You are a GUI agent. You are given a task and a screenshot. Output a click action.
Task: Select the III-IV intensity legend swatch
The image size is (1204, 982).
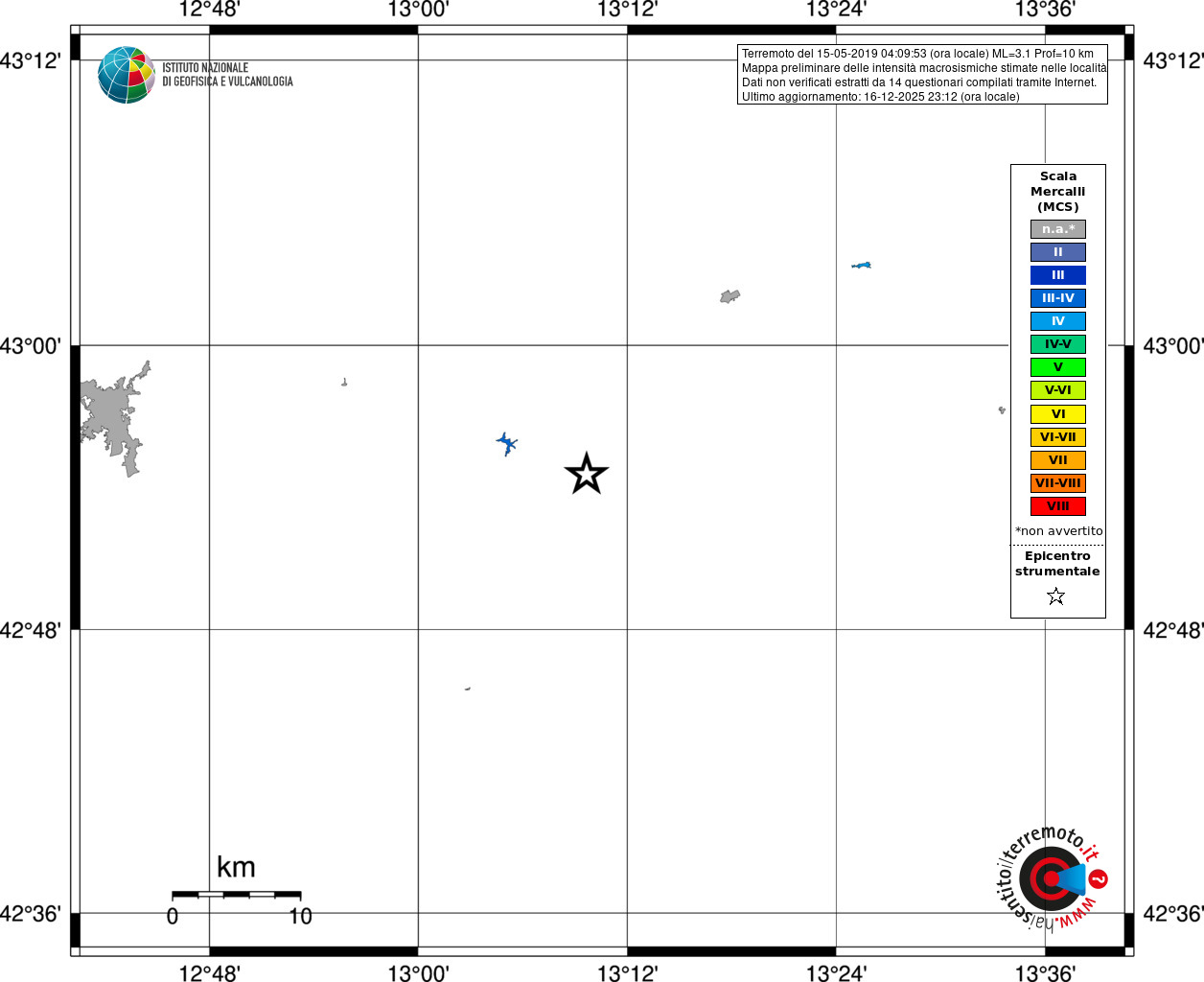pyautogui.click(x=1058, y=298)
